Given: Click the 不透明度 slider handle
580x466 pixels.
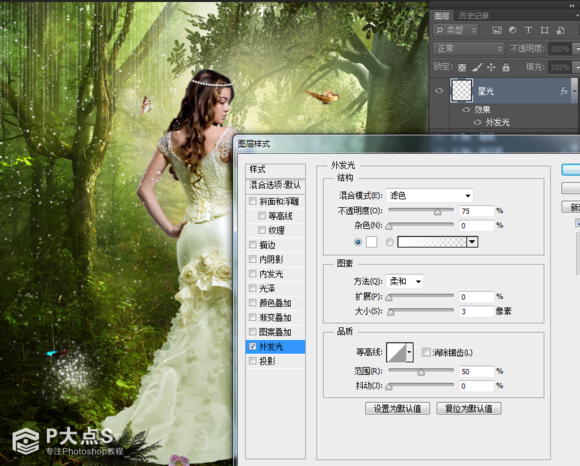Looking at the screenshot, I should [x=438, y=212].
